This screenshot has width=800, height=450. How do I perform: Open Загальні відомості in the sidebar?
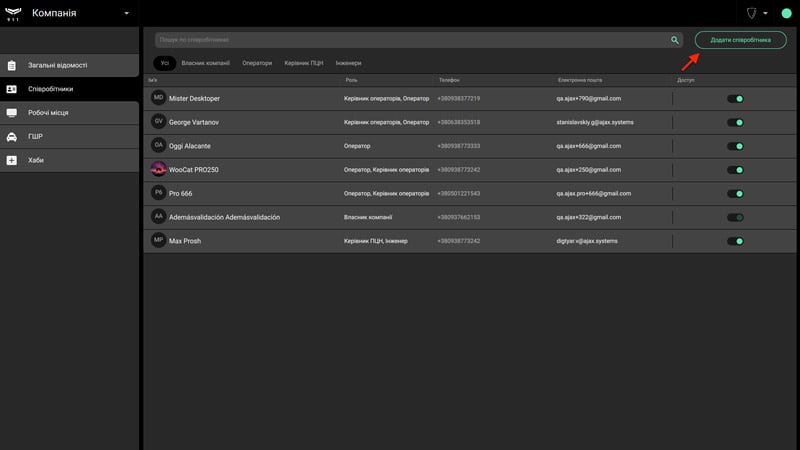point(69,65)
